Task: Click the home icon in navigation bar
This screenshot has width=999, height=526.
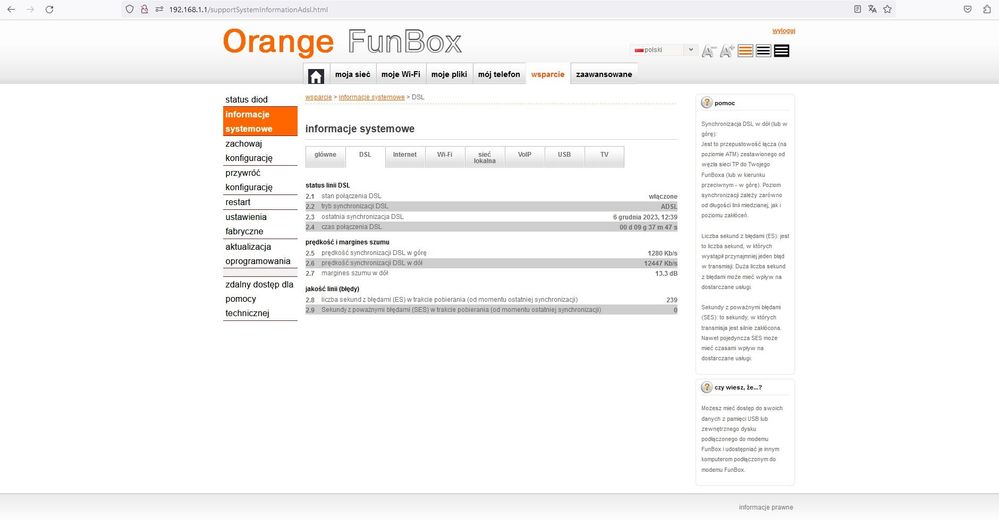Action: [316, 75]
